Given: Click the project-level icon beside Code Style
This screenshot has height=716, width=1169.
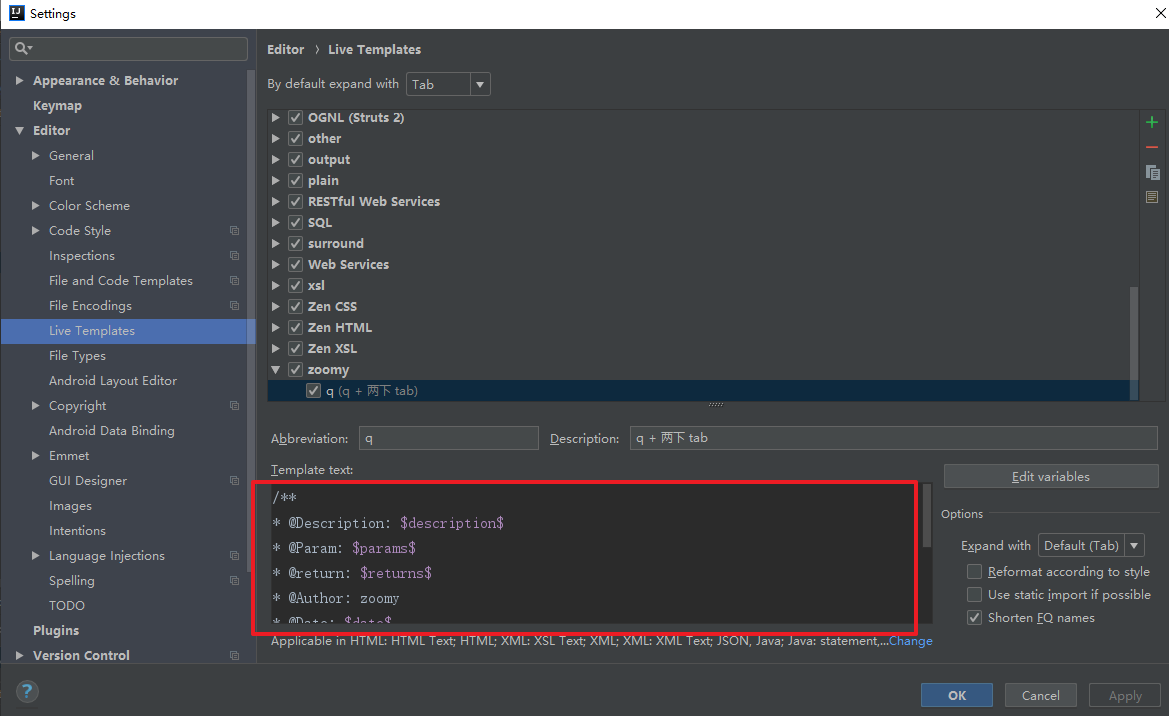Looking at the screenshot, I should click(234, 230).
